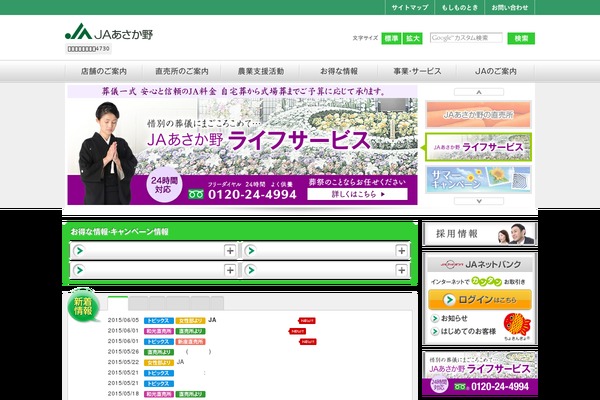Click the 2015/05/26 news date
Screen dimensions: 600x400
[x=123, y=351]
